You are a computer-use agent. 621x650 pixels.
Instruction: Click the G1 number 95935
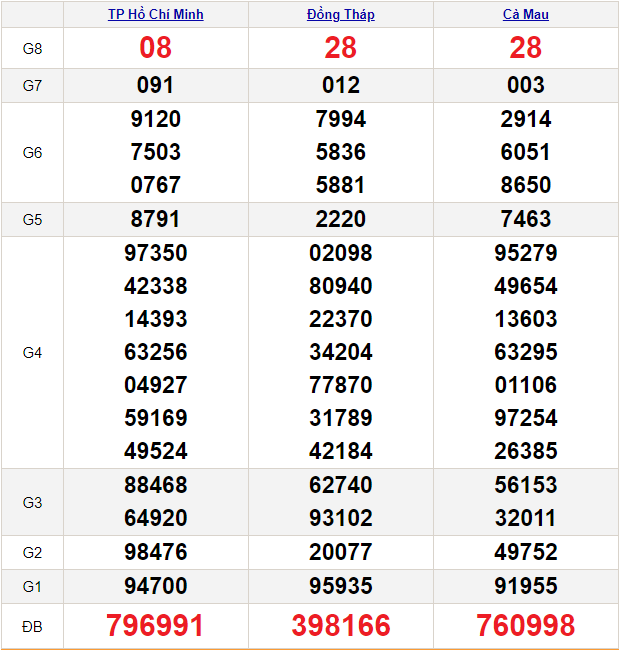point(340,586)
